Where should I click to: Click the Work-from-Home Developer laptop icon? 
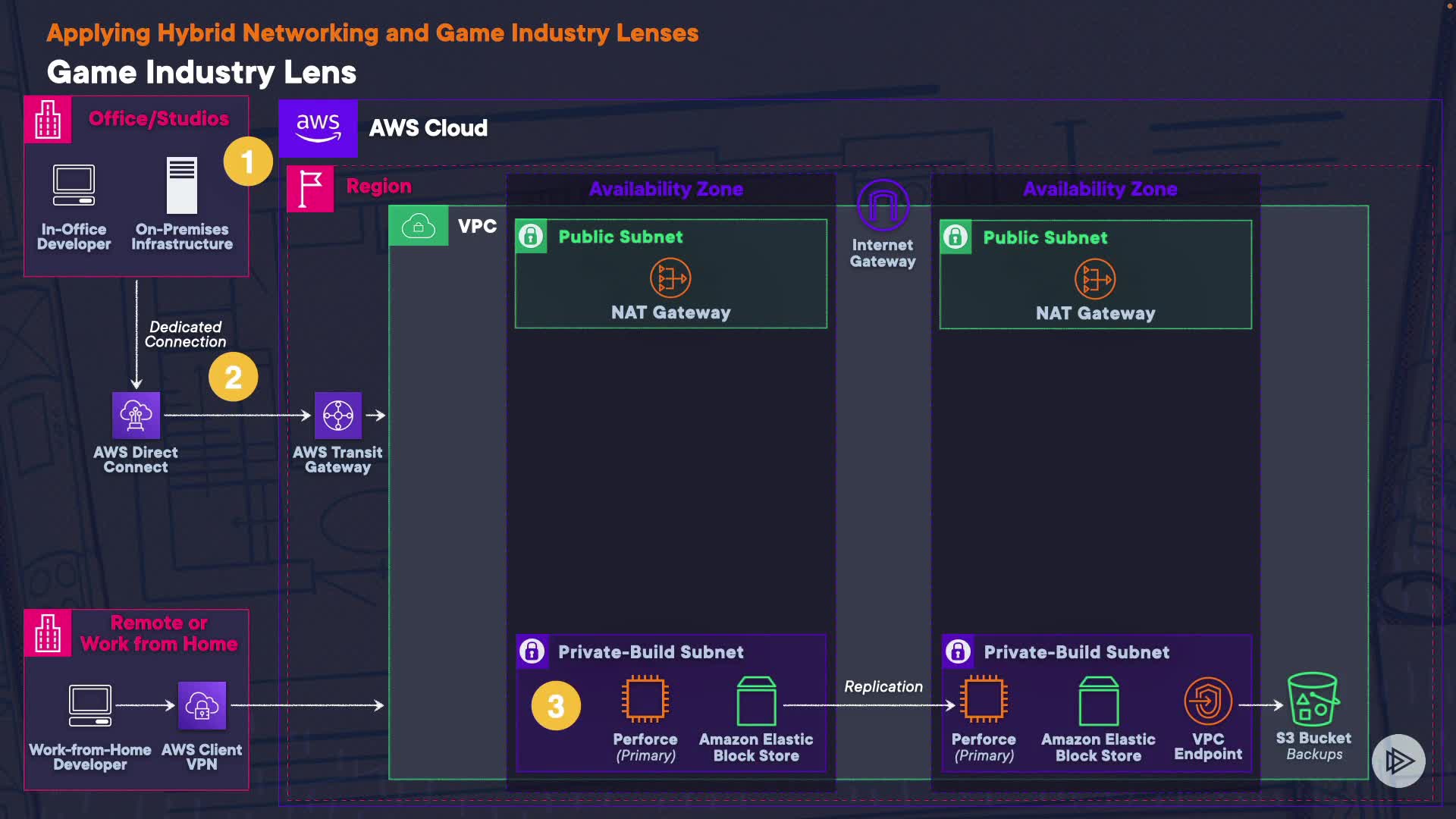[90, 705]
